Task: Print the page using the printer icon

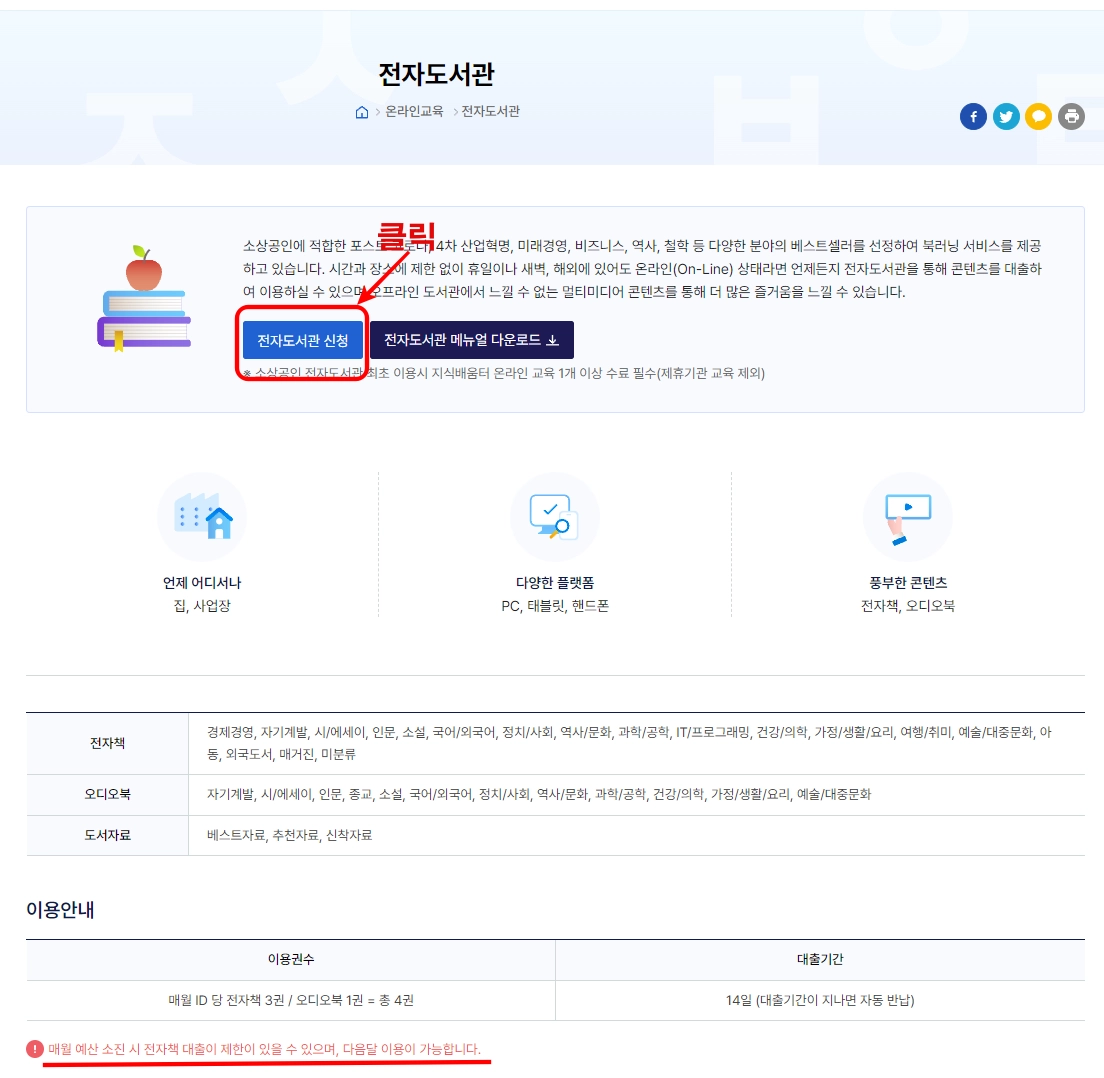Action: pyautogui.click(x=1071, y=116)
